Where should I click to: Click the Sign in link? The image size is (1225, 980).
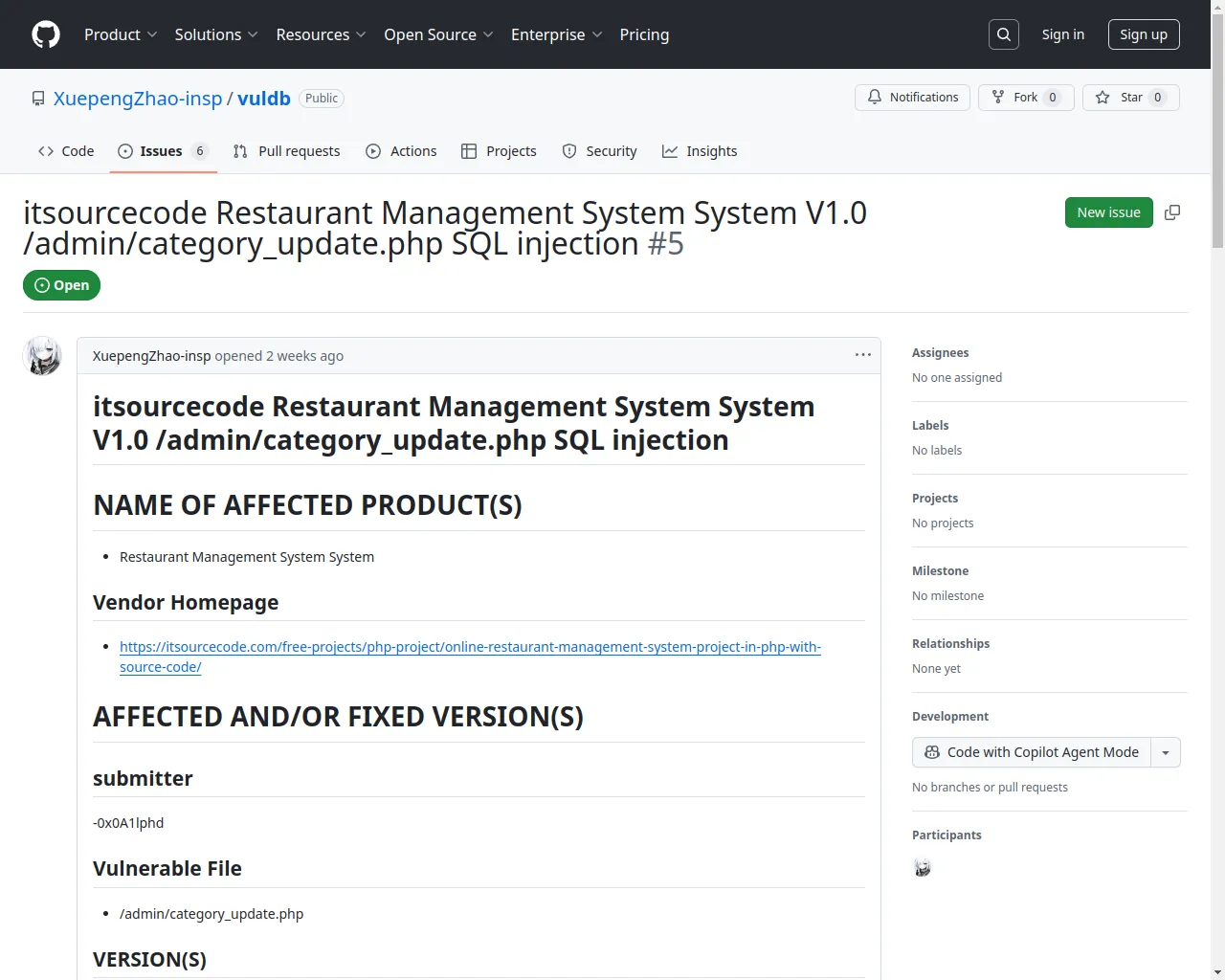[x=1063, y=34]
